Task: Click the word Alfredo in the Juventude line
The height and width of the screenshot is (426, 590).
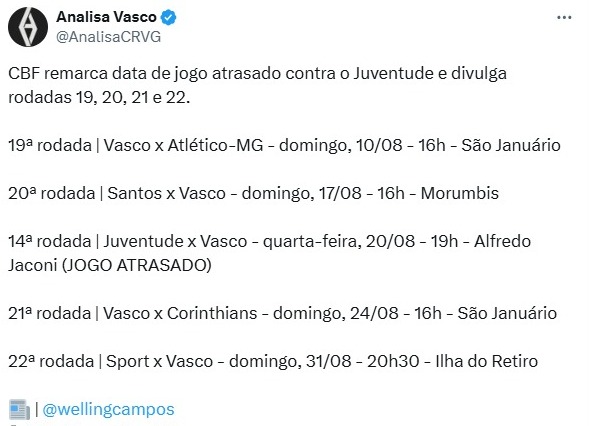Action: coord(502,241)
